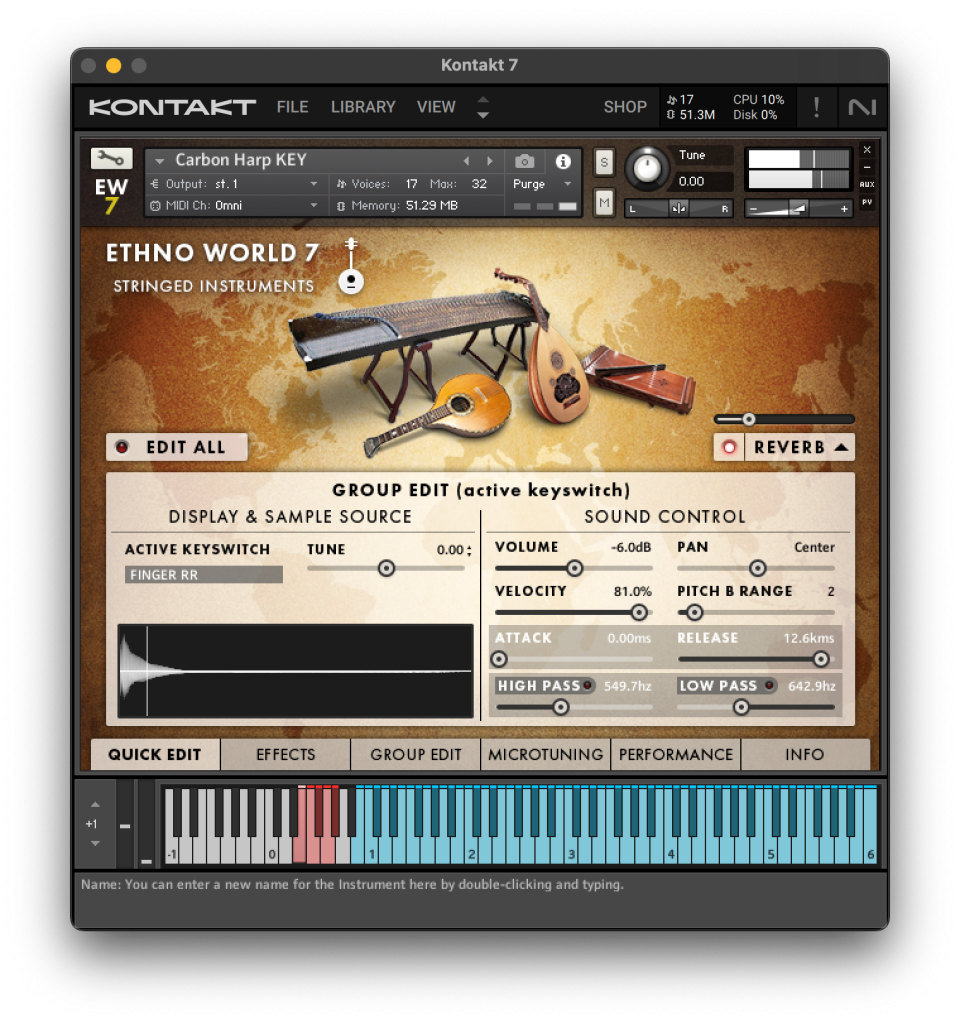This screenshot has height=1024, width=960.
Task: Select the next instrument preset arrow
Action: 490,161
